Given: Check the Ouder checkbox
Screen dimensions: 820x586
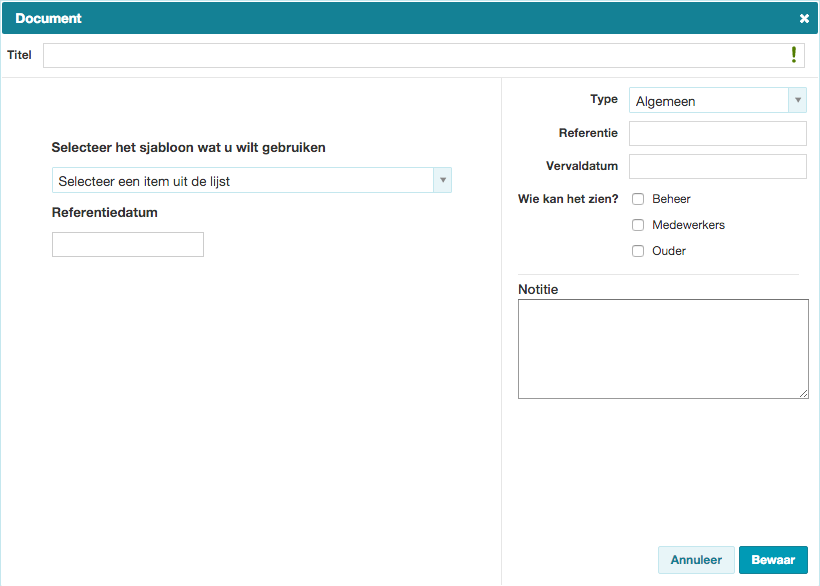Looking at the screenshot, I should (x=637, y=251).
